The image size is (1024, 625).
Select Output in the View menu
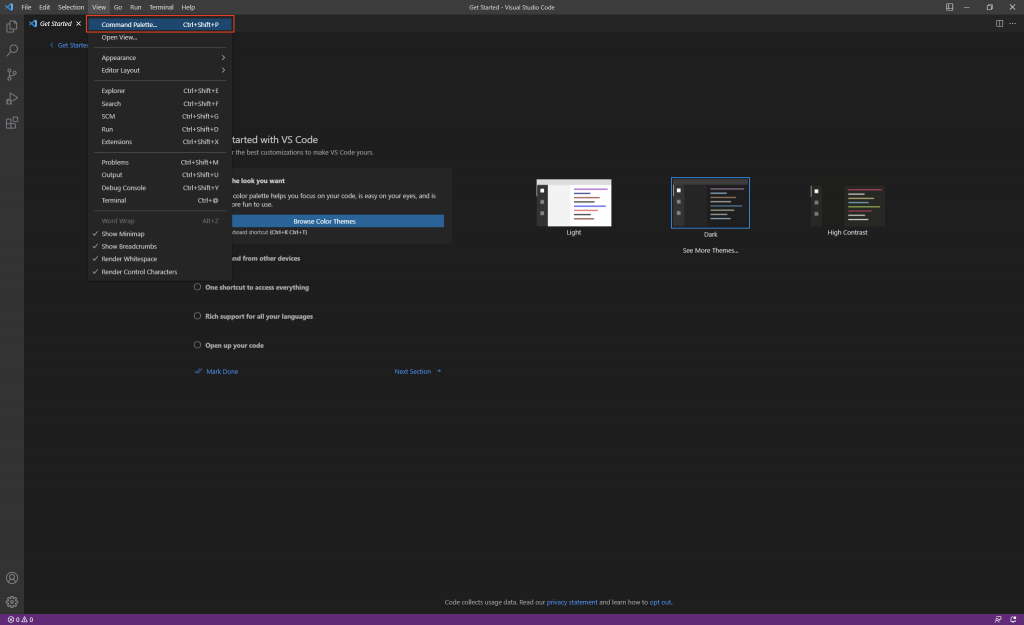pos(160,174)
